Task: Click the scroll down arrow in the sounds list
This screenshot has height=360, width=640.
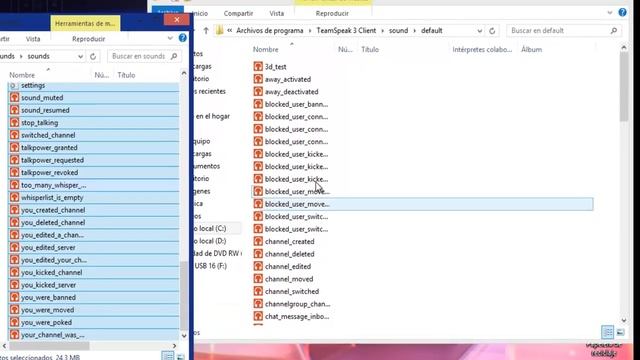Action: 184,336
